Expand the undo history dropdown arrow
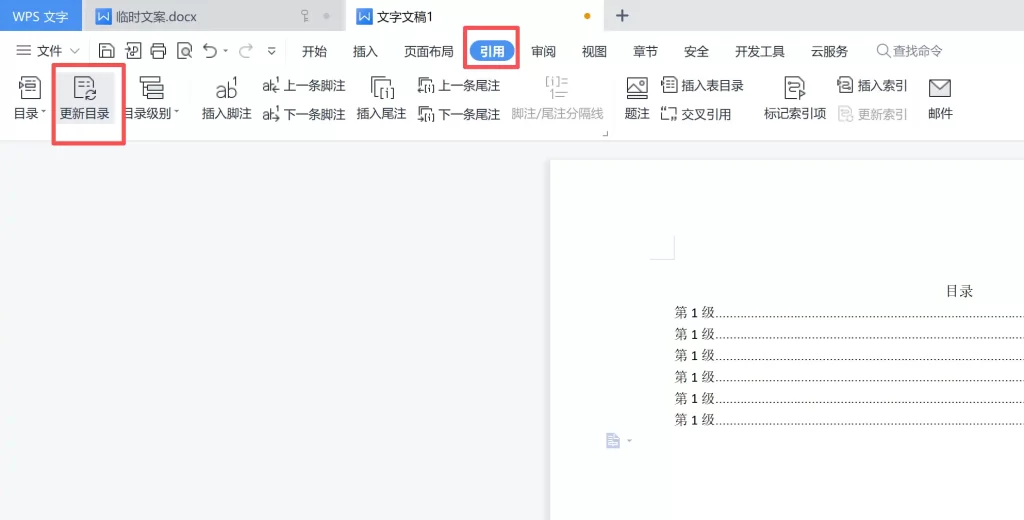The height and width of the screenshot is (520, 1024). pos(225,51)
